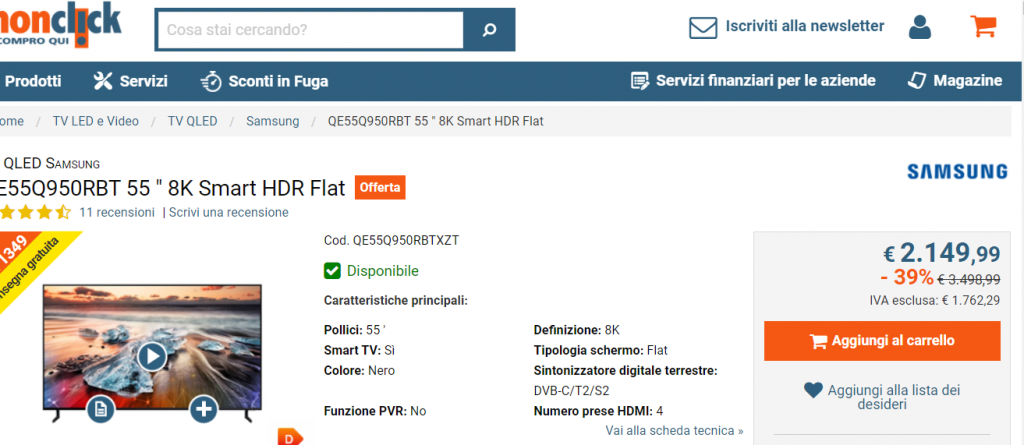Viewport: 1024px width, 445px height.
Task: Open the user account icon
Action: (919, 27)
